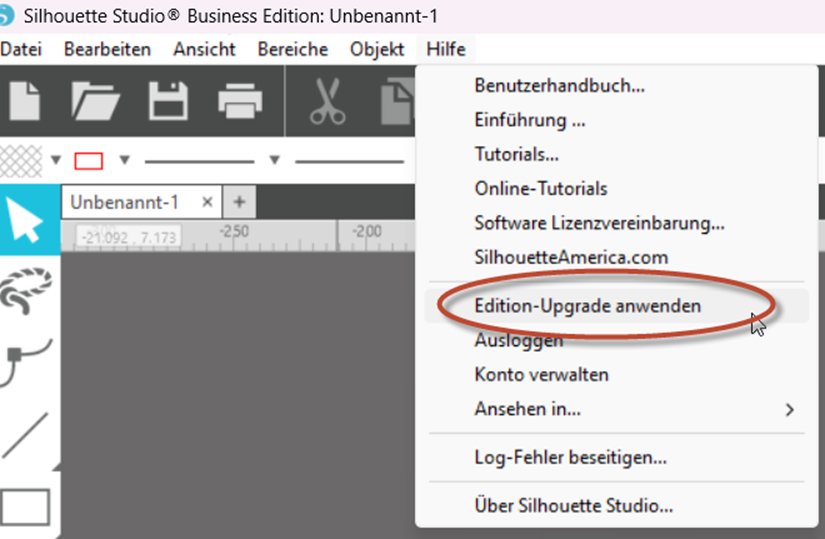Image resolution: width=825 pixels, height=539 pixels.
Task: Open the red line color dropdown arrow
Action: pyautogui.click(x=124, y=160)
